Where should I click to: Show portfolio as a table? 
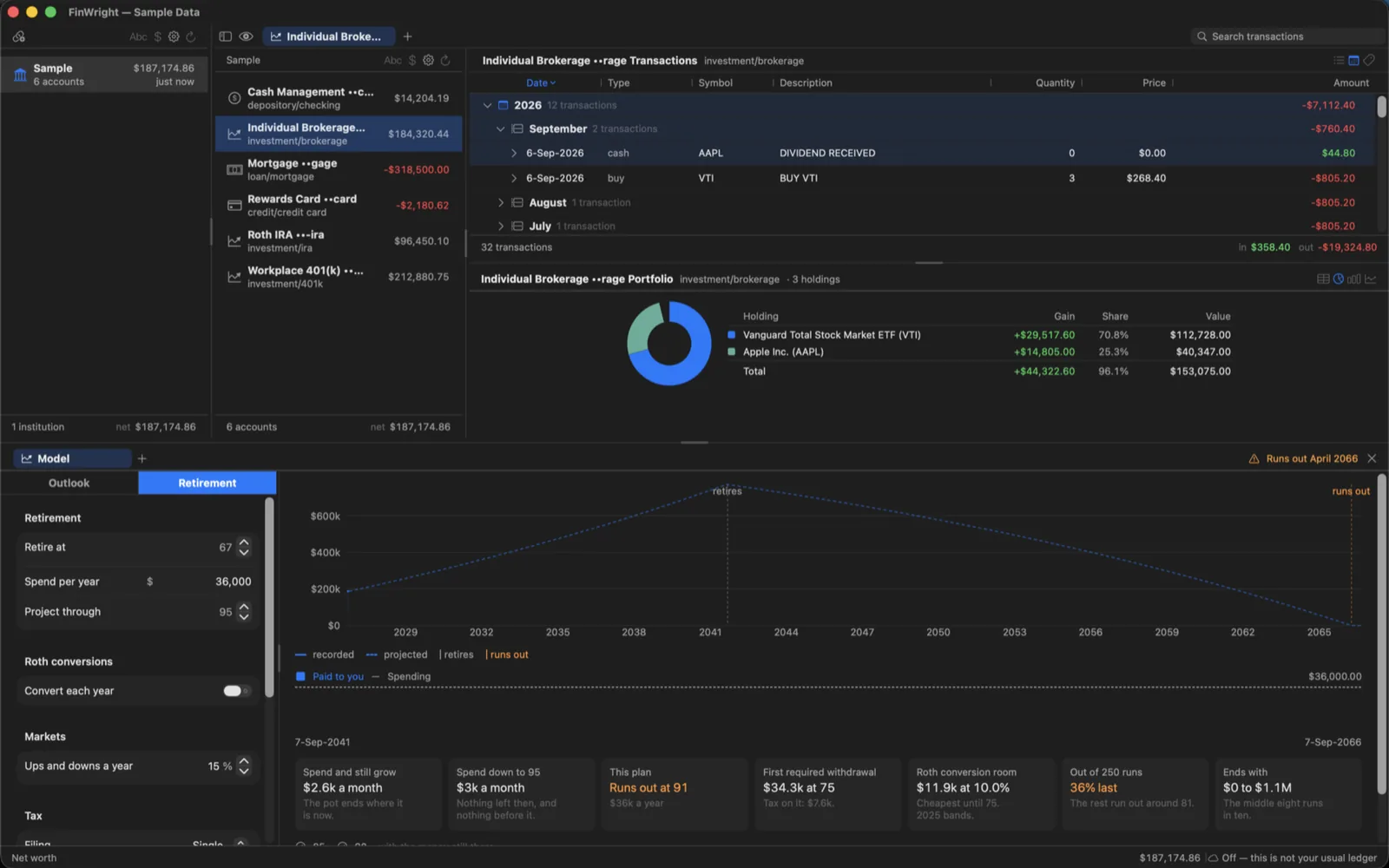[1323, 279]
